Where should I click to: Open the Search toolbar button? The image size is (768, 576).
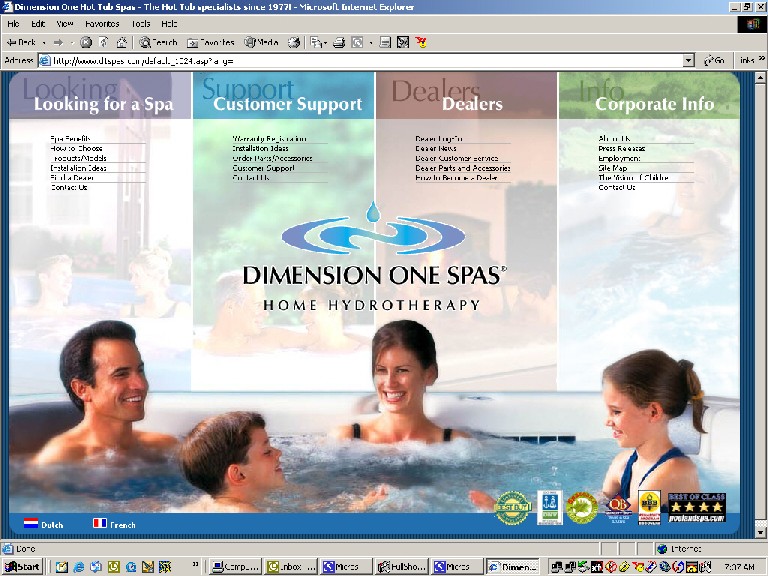158,42
